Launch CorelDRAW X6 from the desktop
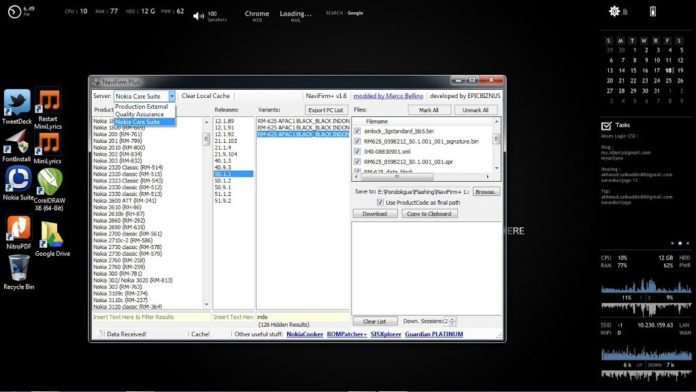 pos(49,190)
